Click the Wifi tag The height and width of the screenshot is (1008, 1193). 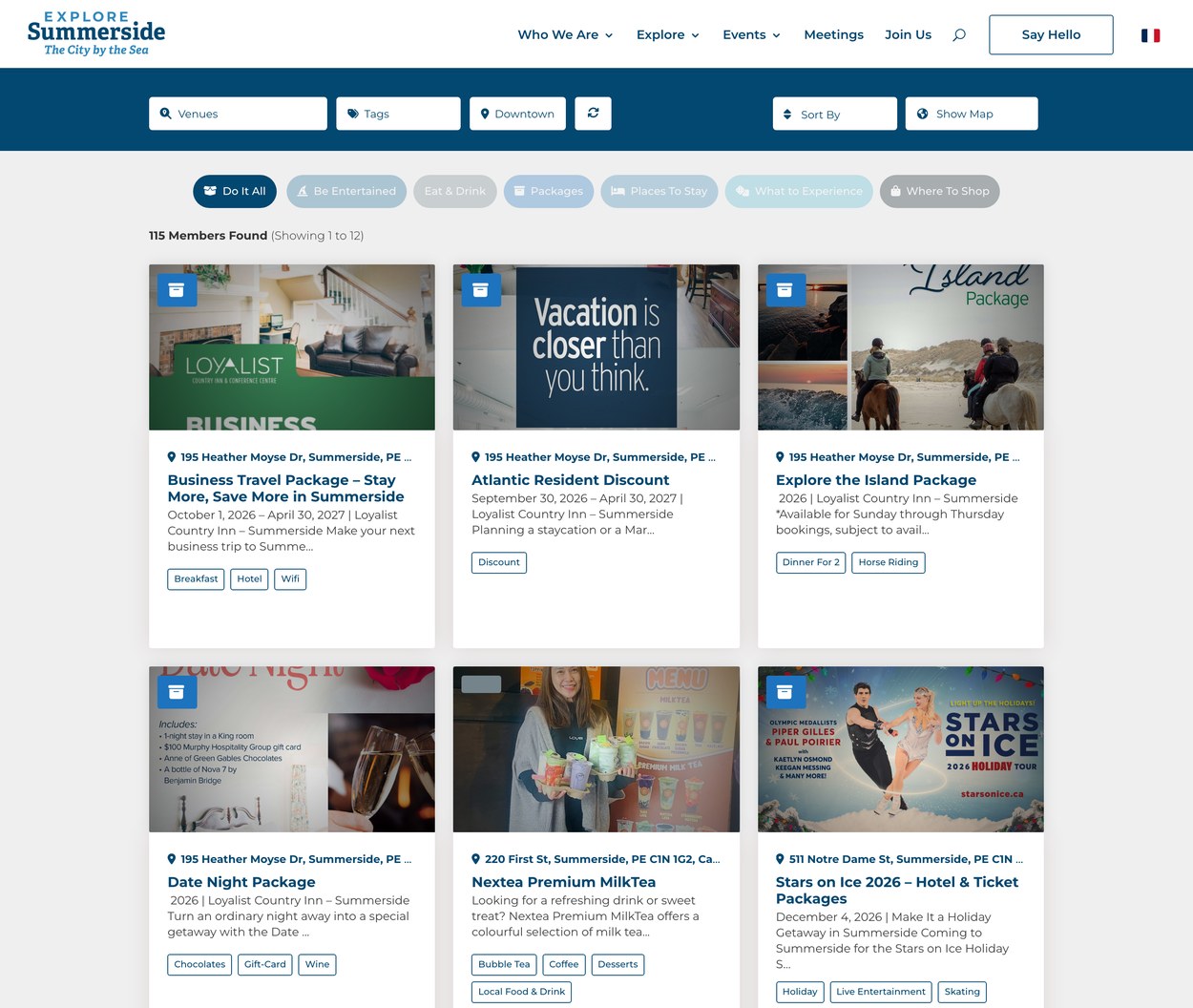pyautogui.click(x=290, y=578)
